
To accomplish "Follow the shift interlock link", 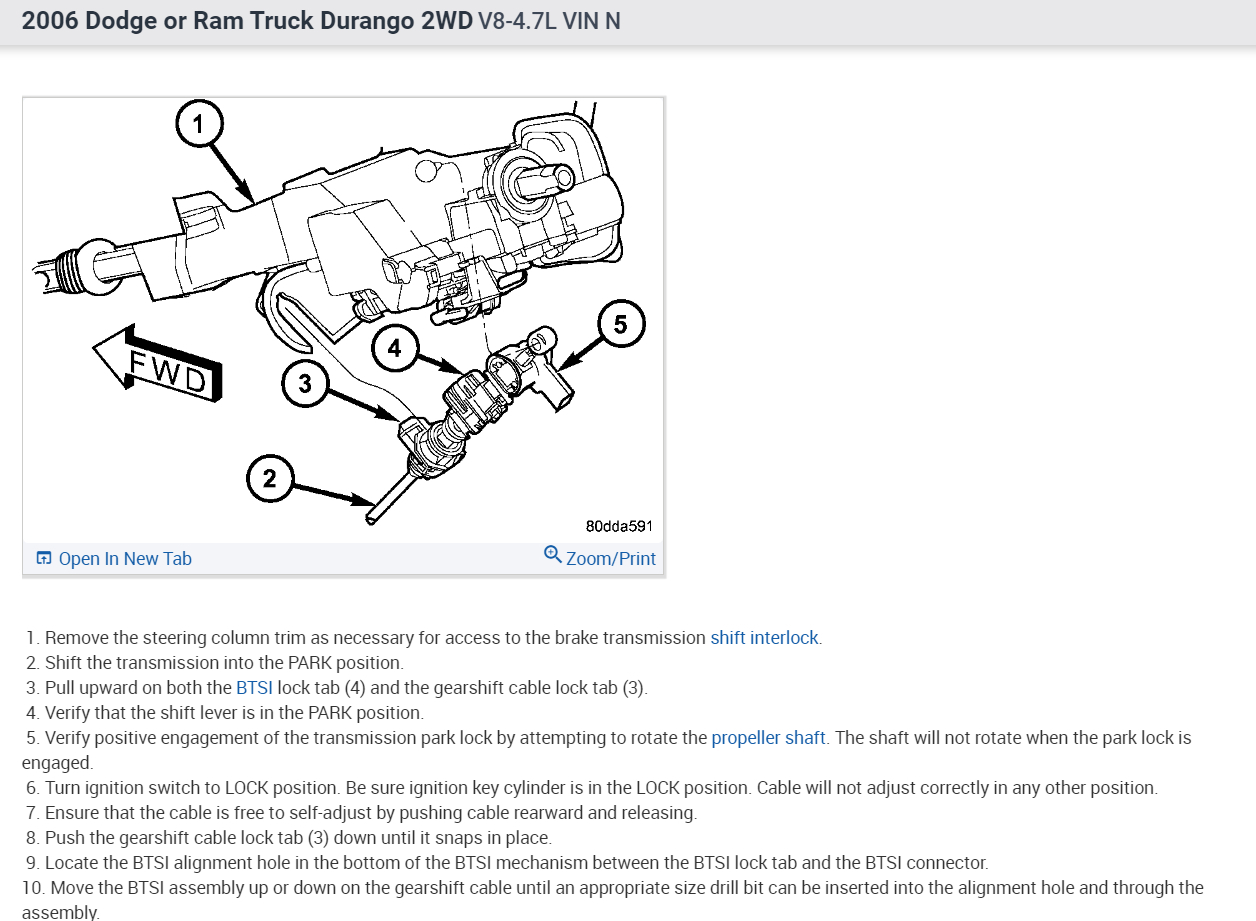I will click(x=764, y=638).
